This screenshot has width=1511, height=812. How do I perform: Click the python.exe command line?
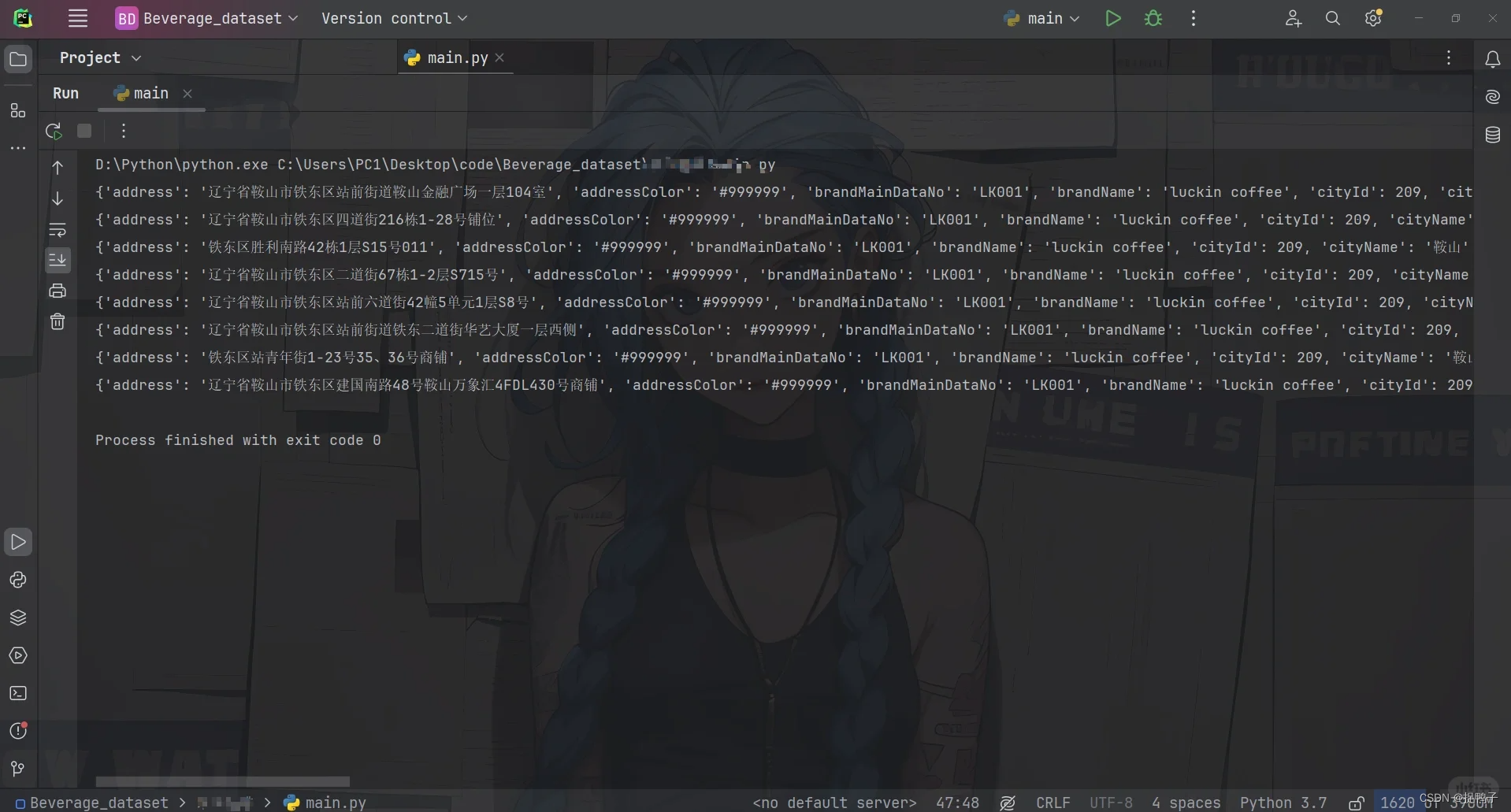pyautogui.click(x=435, y=165)
